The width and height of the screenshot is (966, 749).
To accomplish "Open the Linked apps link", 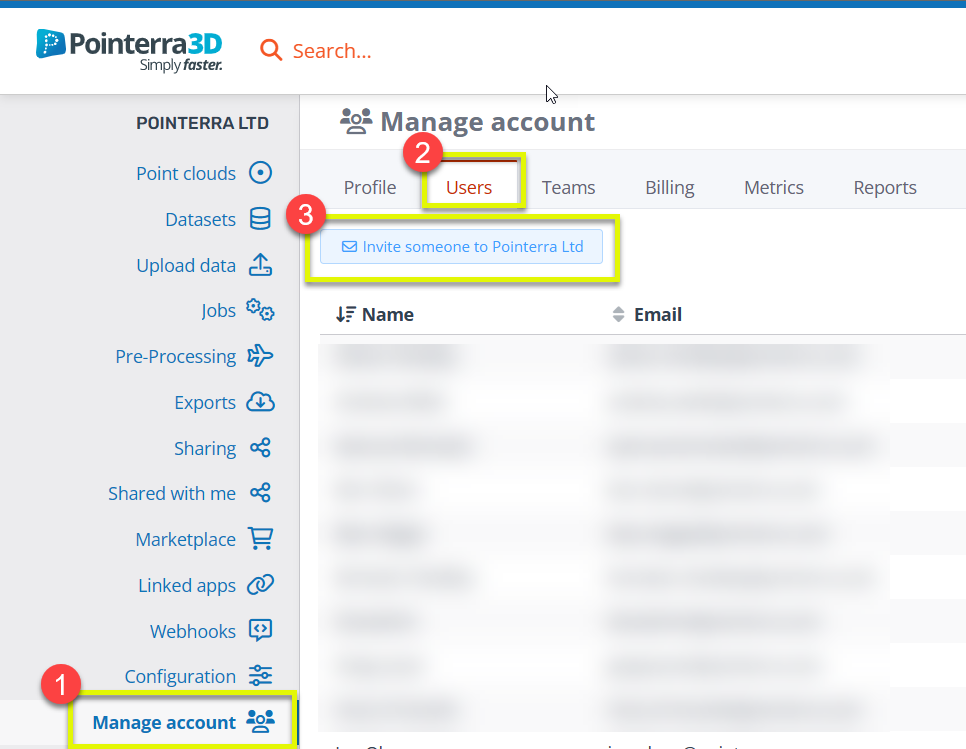I will (x=187, y=585).
